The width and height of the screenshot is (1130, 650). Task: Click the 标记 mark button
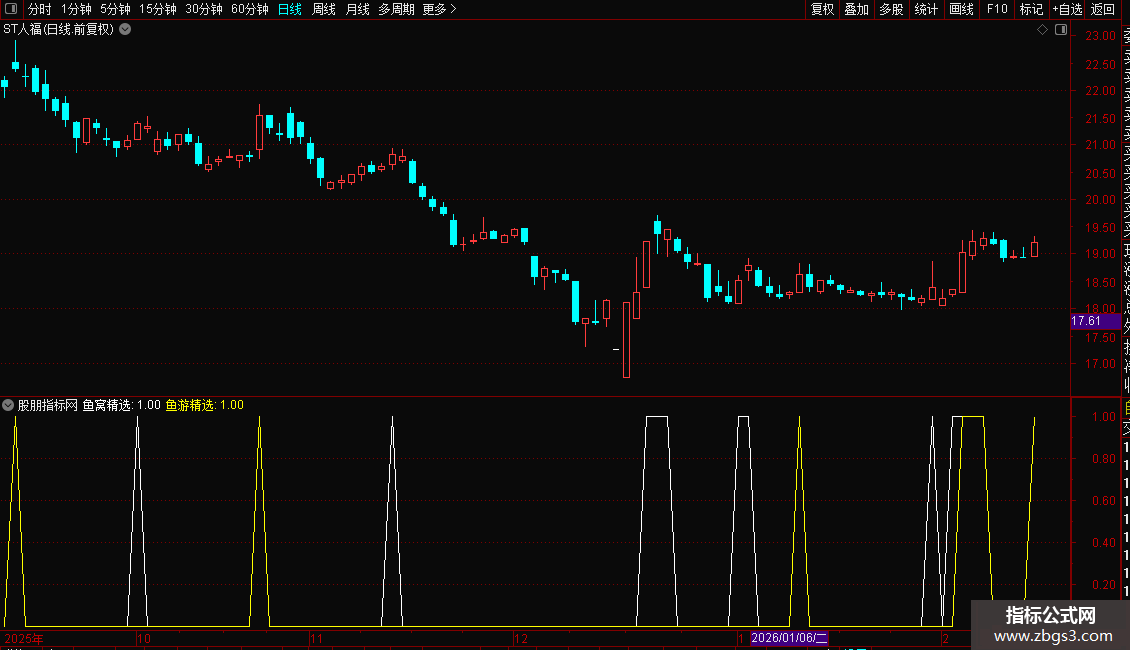(x=1031, y=9)
